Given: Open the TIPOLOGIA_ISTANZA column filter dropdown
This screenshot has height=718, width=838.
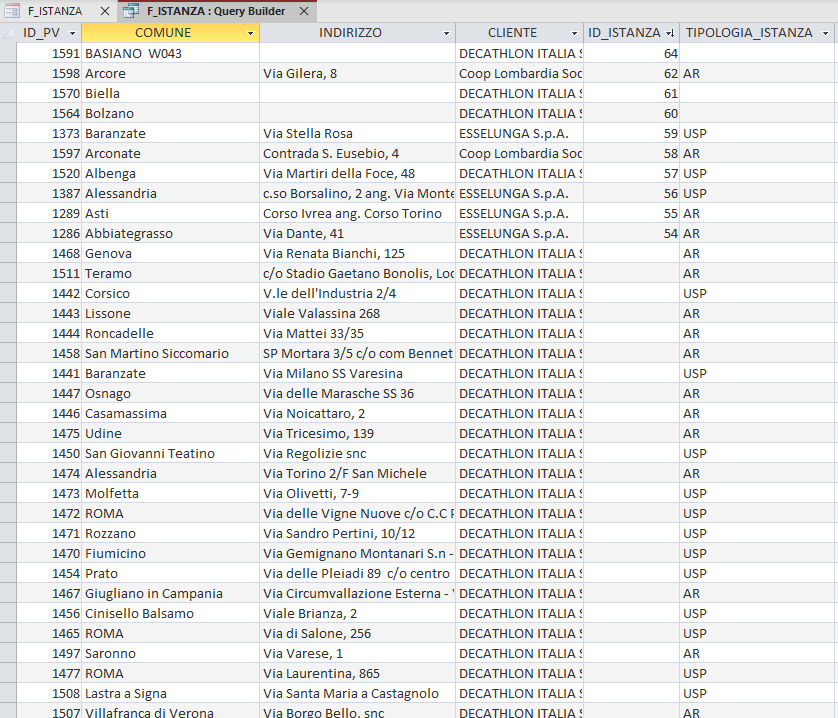Looking at the screenshot, I should (x=826, y=33).
